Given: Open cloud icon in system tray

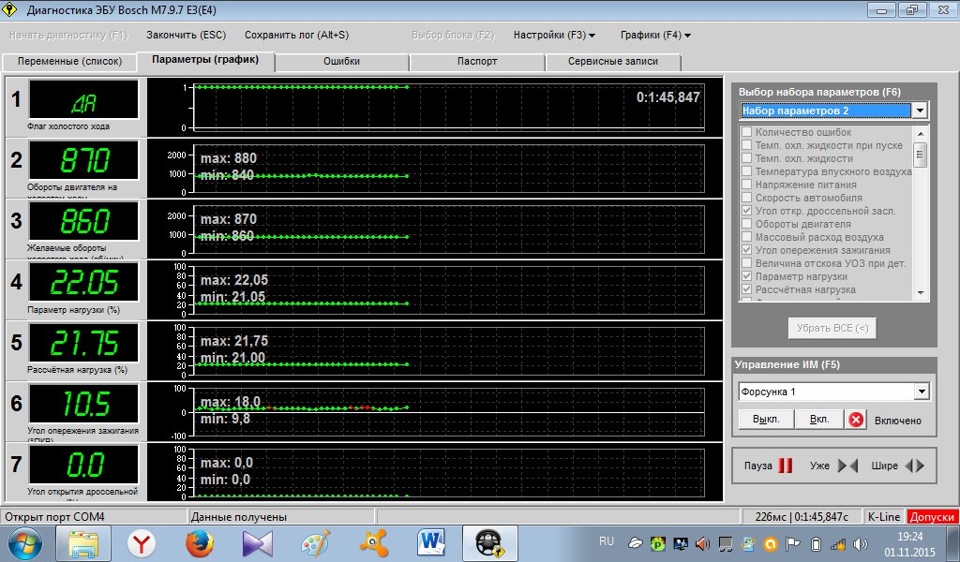Looking at the screenshot, I should [x=636, y=543].
